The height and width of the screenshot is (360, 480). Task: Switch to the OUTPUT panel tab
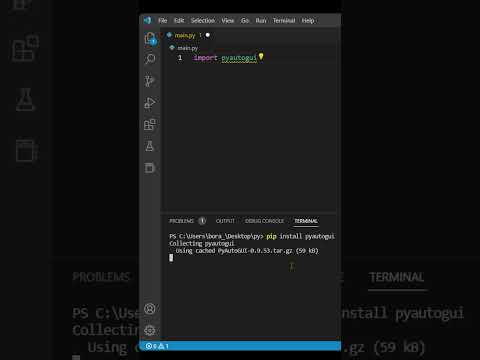coord(225,221)
